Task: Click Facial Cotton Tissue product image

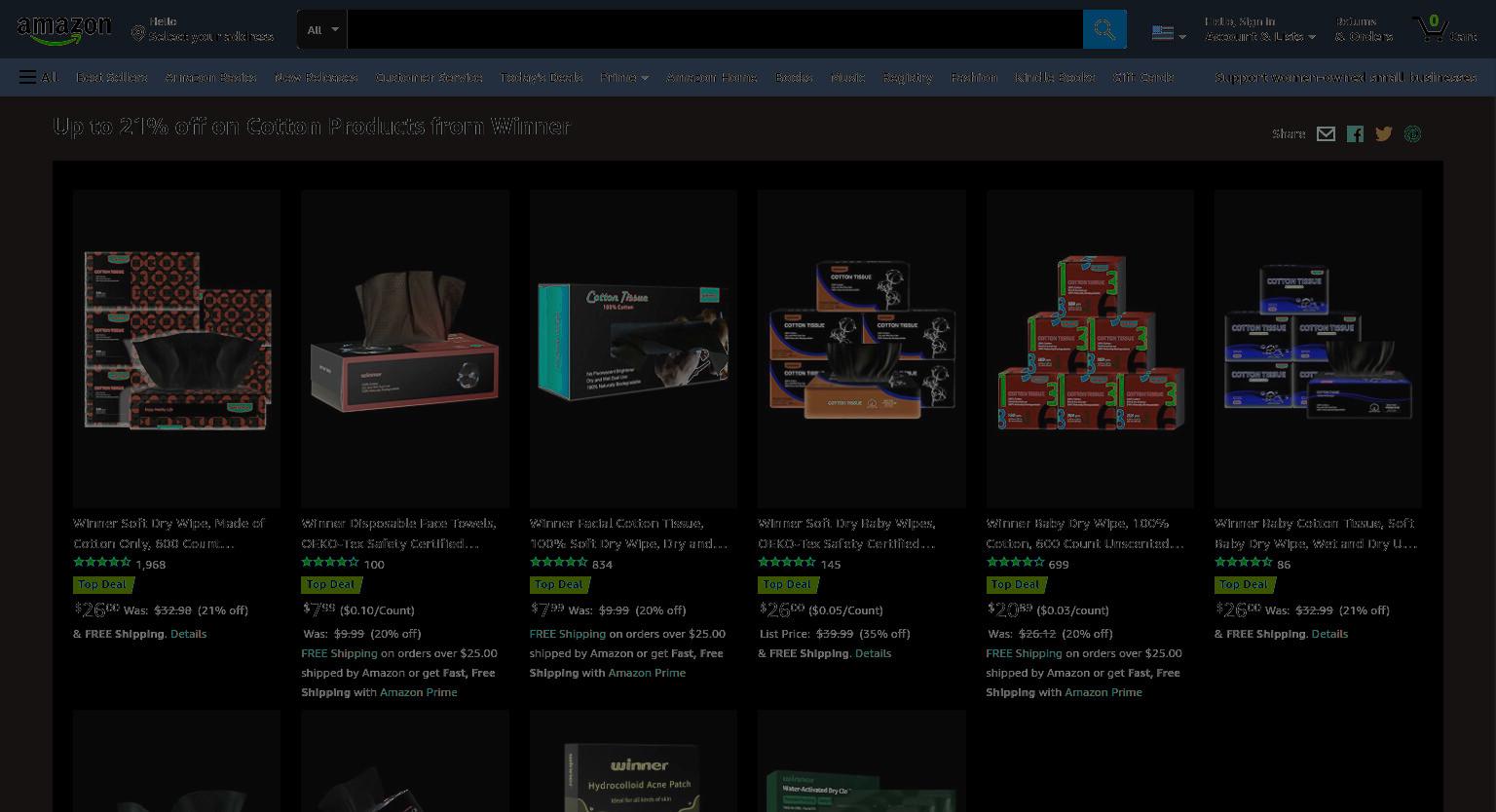Action: coord(633,349)
